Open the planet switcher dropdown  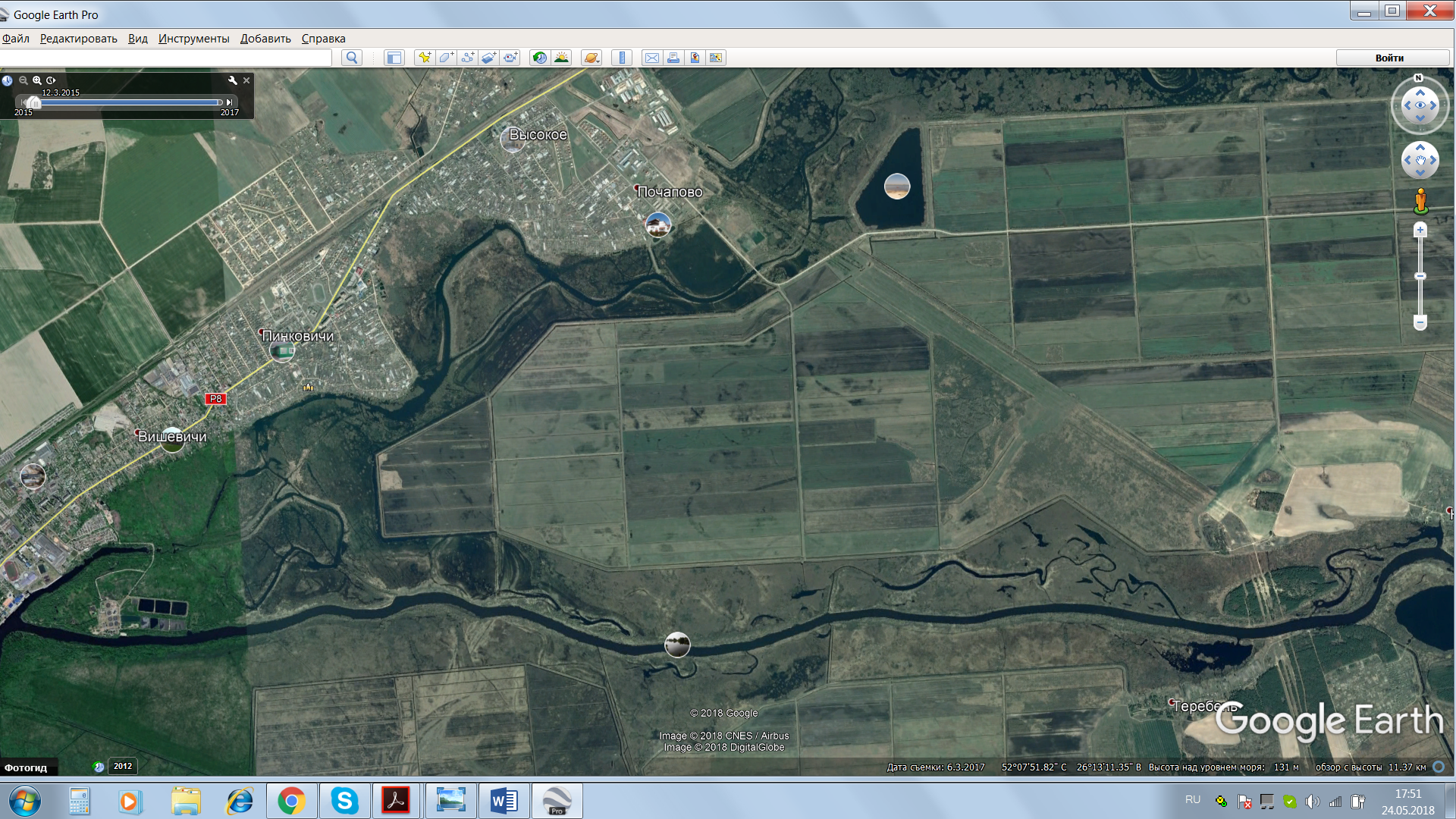point(591,58)
